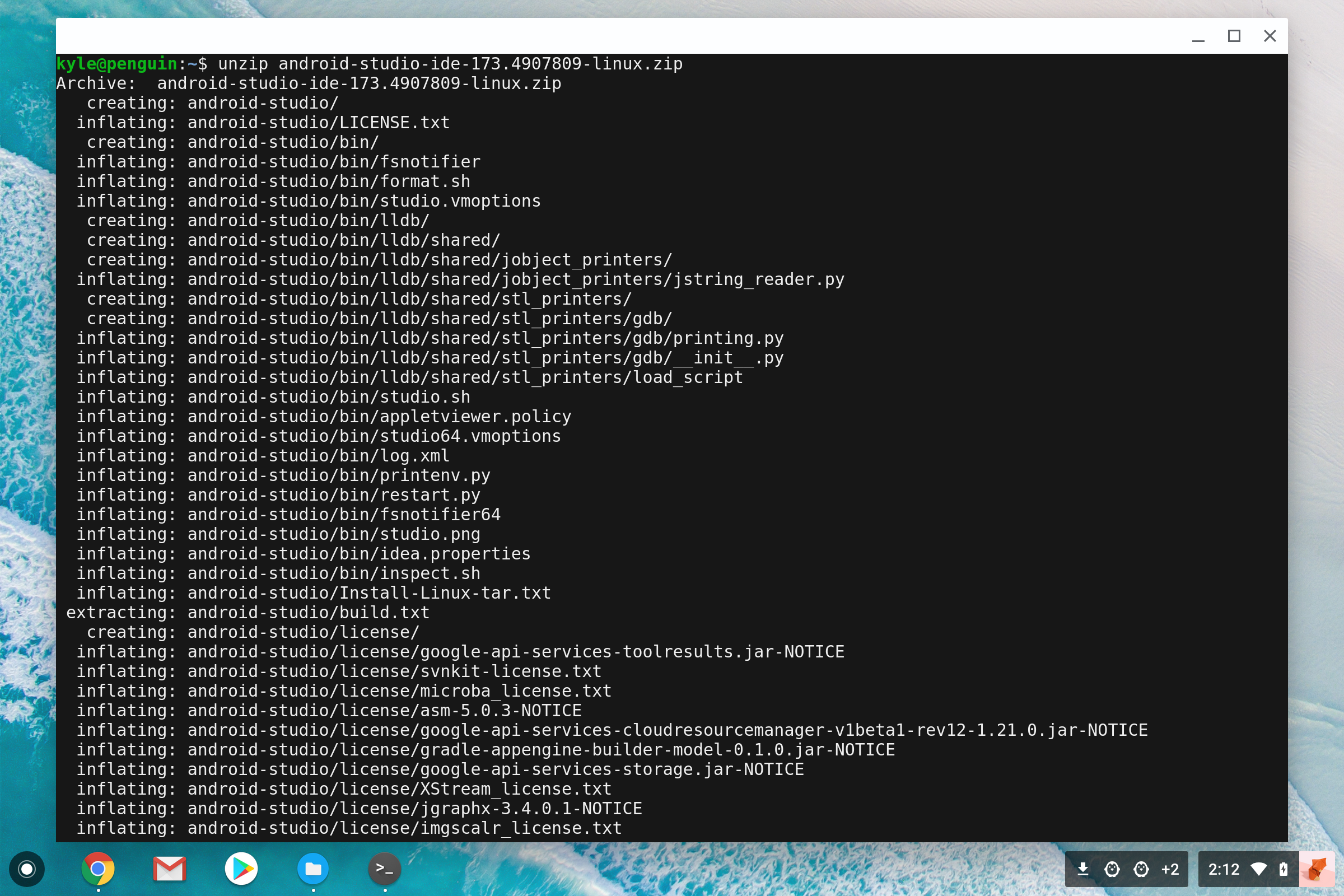
Task: Click the unzip android-studio-ide command text
Action: tap(450, 63)
